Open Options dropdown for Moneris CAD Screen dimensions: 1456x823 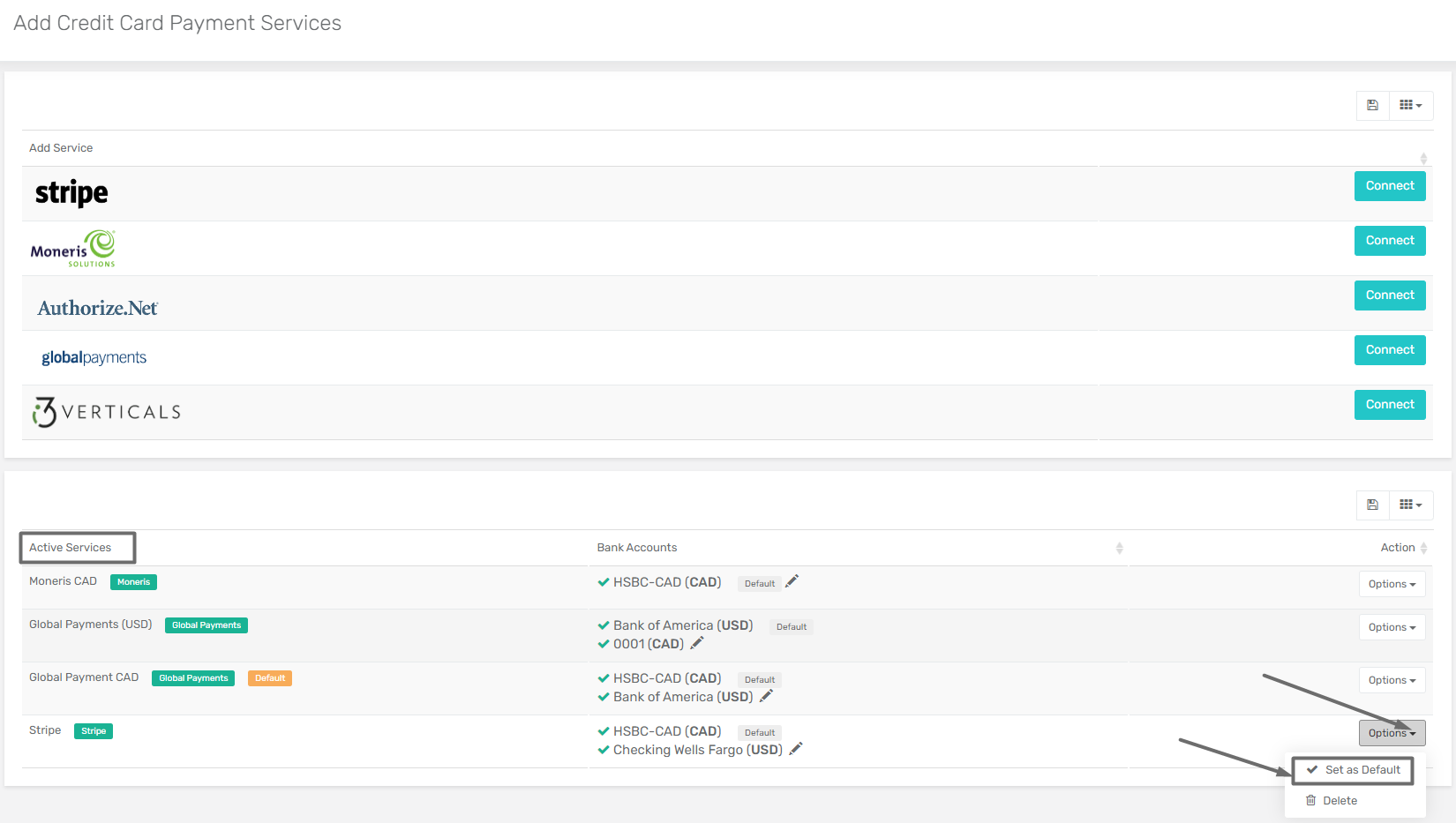click(x=1392, y=584)
